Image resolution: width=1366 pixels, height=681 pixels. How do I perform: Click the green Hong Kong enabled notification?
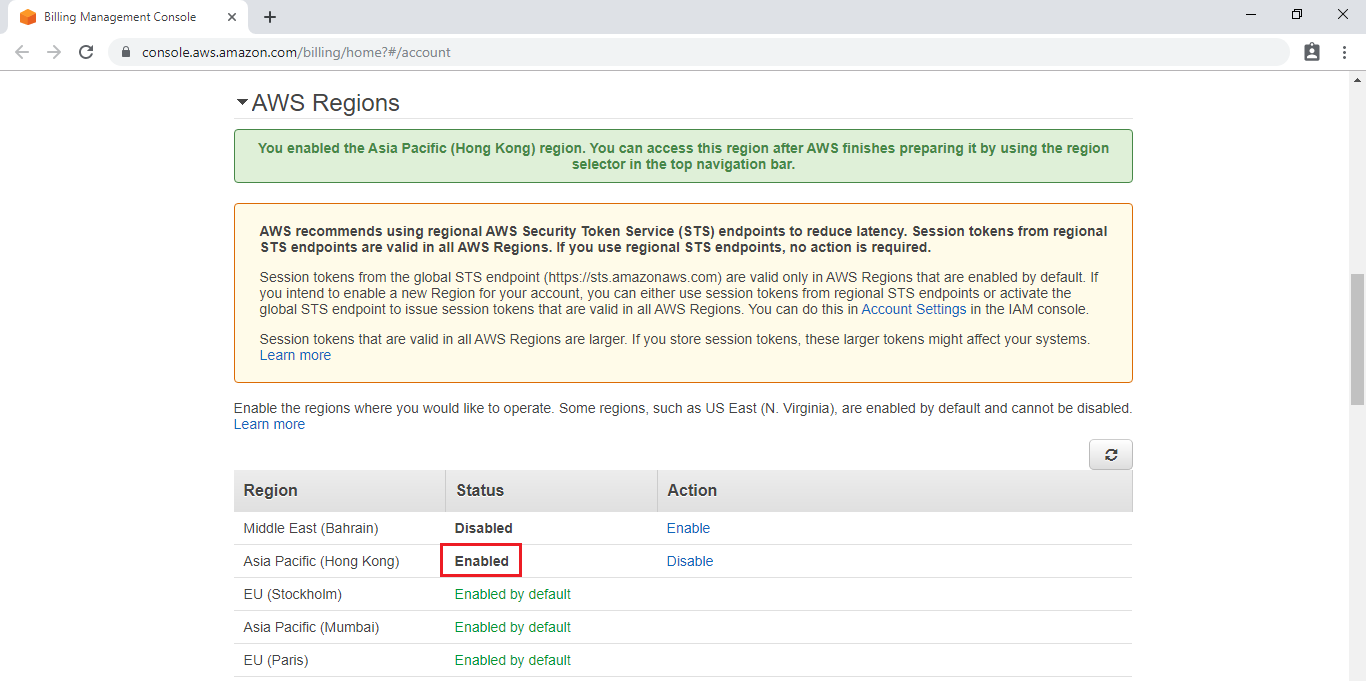(683, 156)
